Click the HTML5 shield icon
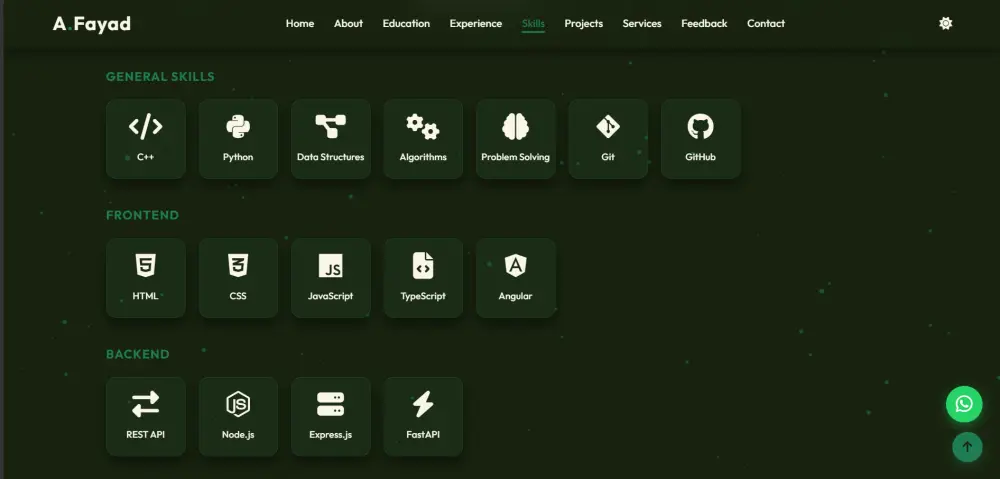Screen dimensions: 1000x479 pos(145,265)
